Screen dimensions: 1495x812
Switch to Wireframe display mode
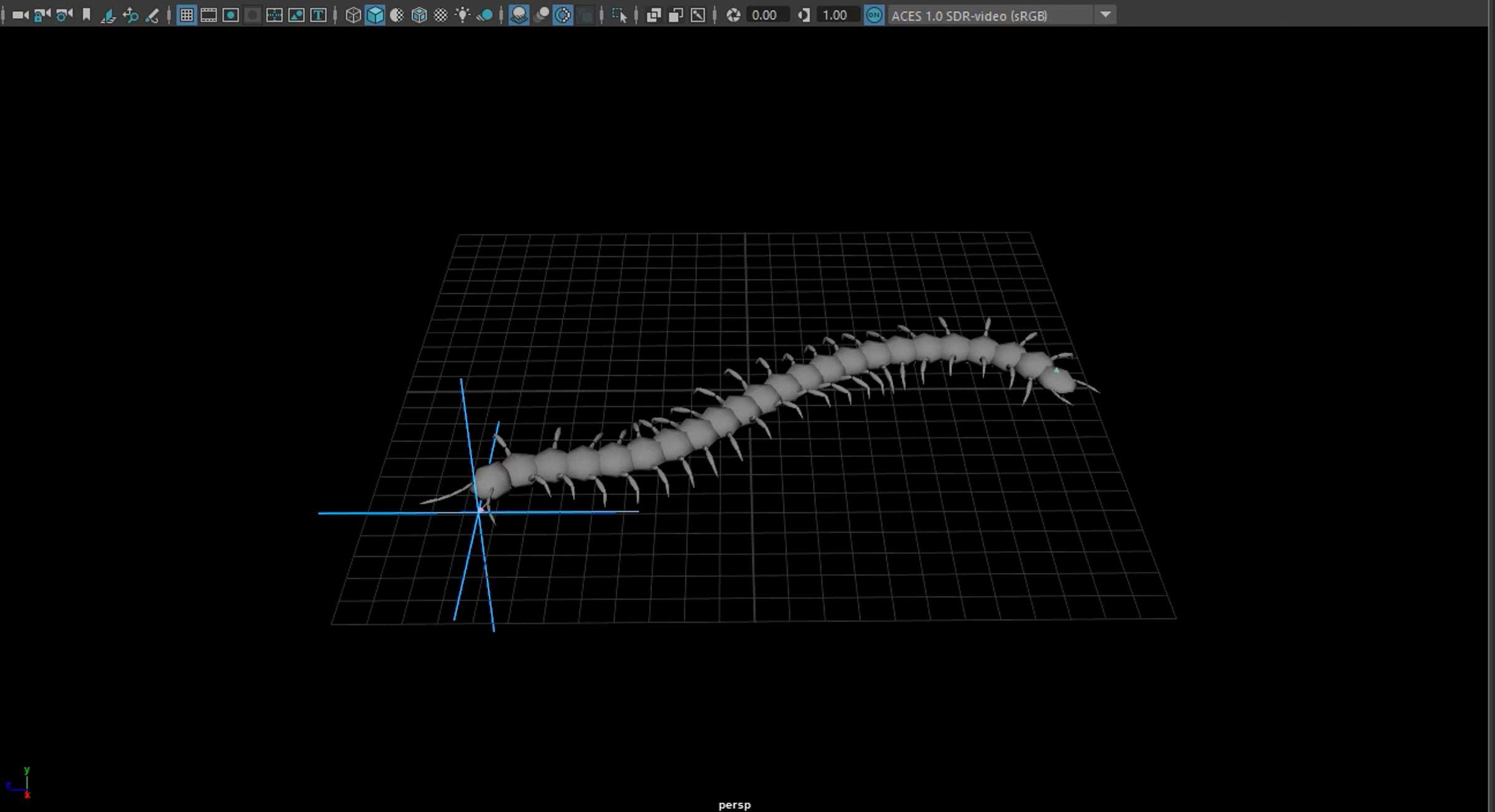[353, 15]
